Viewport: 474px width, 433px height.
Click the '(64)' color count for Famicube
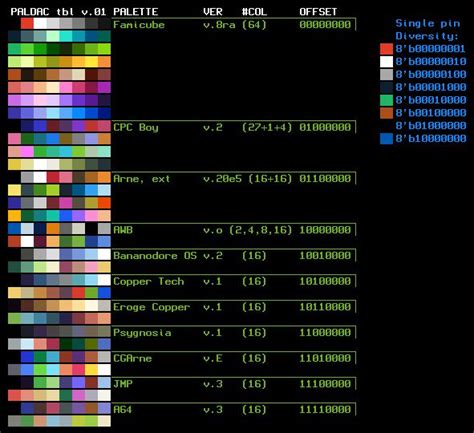click(254, 25)
